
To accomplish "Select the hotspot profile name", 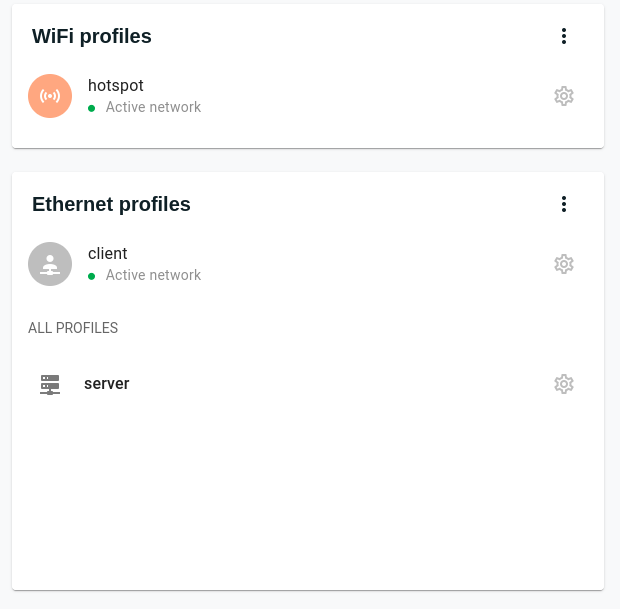I will pyautogui.click(x=116, y=86).
